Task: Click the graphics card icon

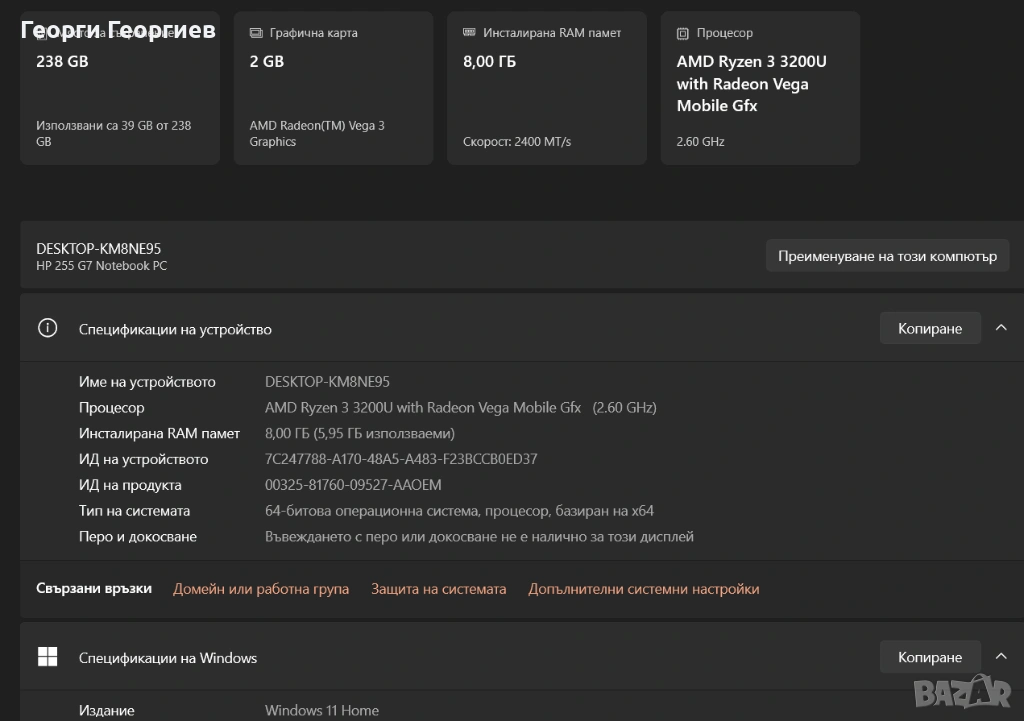Action: coord(256,33)
